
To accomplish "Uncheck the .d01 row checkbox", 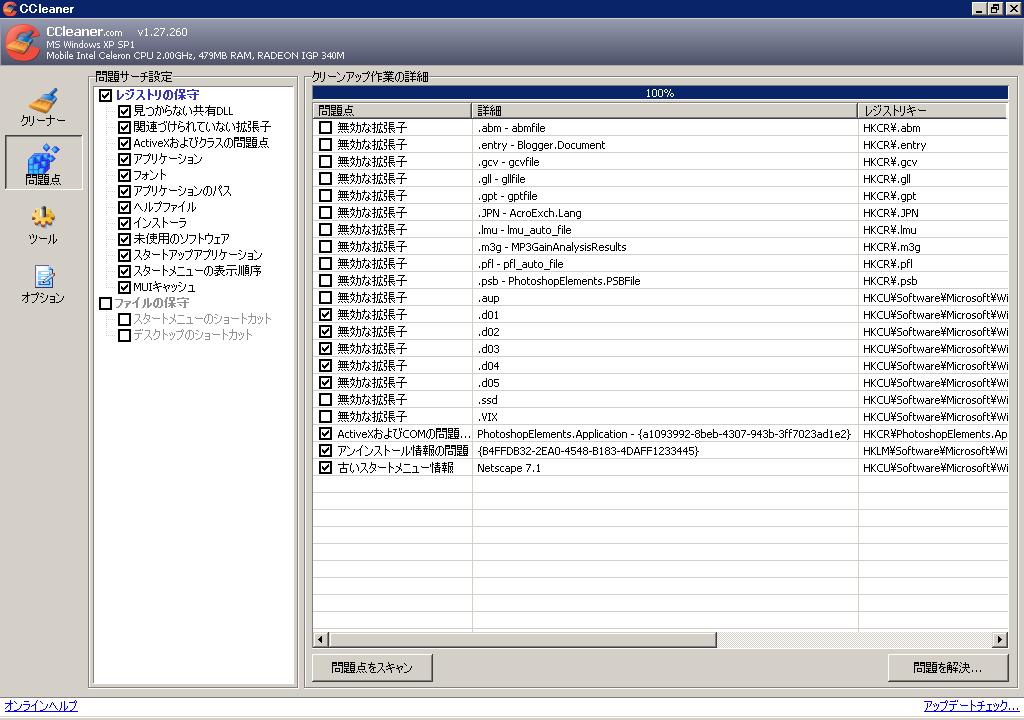I will point(325,314).
